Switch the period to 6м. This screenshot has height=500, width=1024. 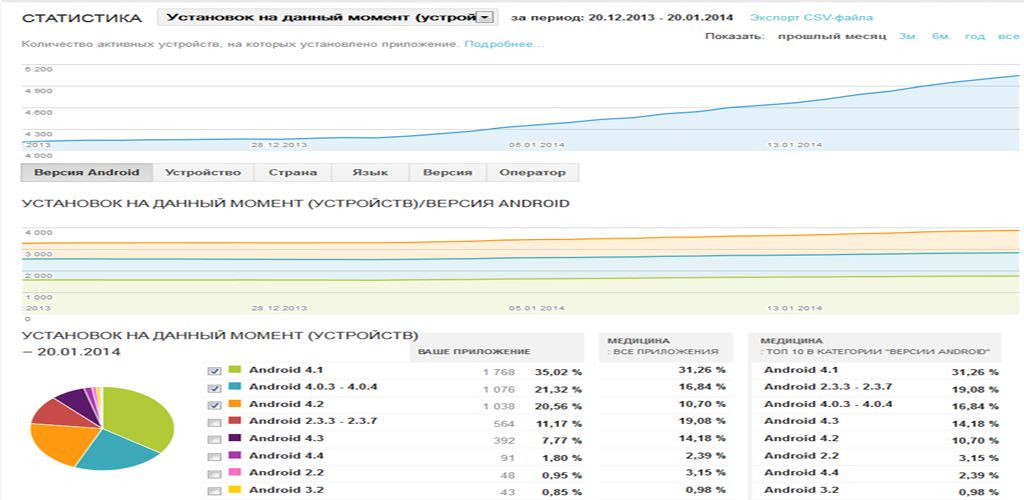tap(940, 36)
